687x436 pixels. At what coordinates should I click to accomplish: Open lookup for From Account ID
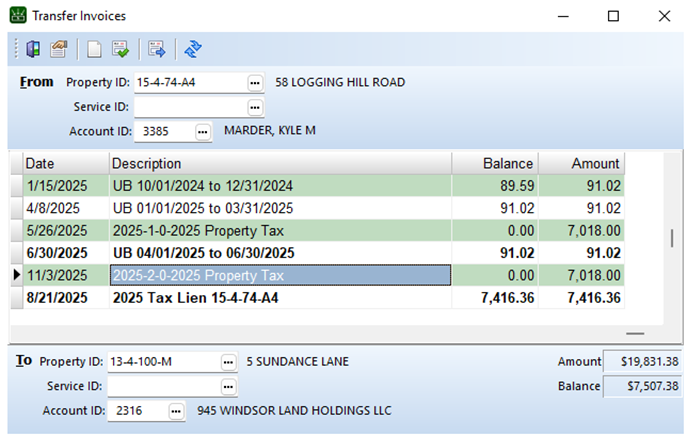point(203,131)
